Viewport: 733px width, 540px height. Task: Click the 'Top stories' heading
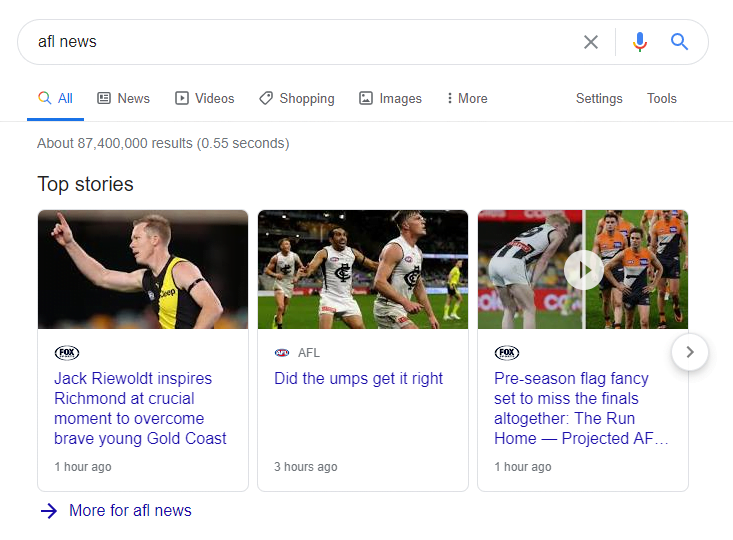click(x=86, y=184)
